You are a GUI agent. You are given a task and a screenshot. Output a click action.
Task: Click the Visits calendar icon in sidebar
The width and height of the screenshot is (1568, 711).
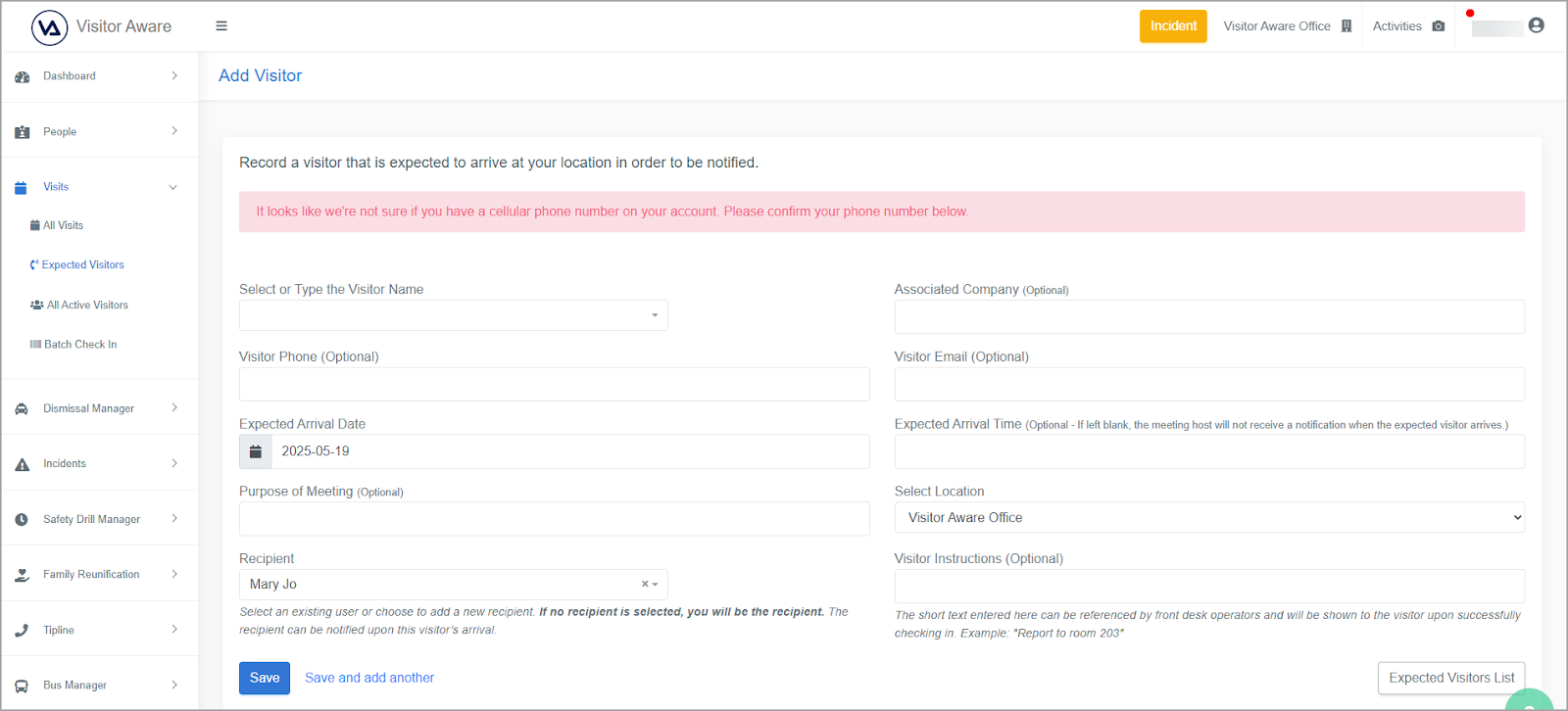[x=21, y=187]
